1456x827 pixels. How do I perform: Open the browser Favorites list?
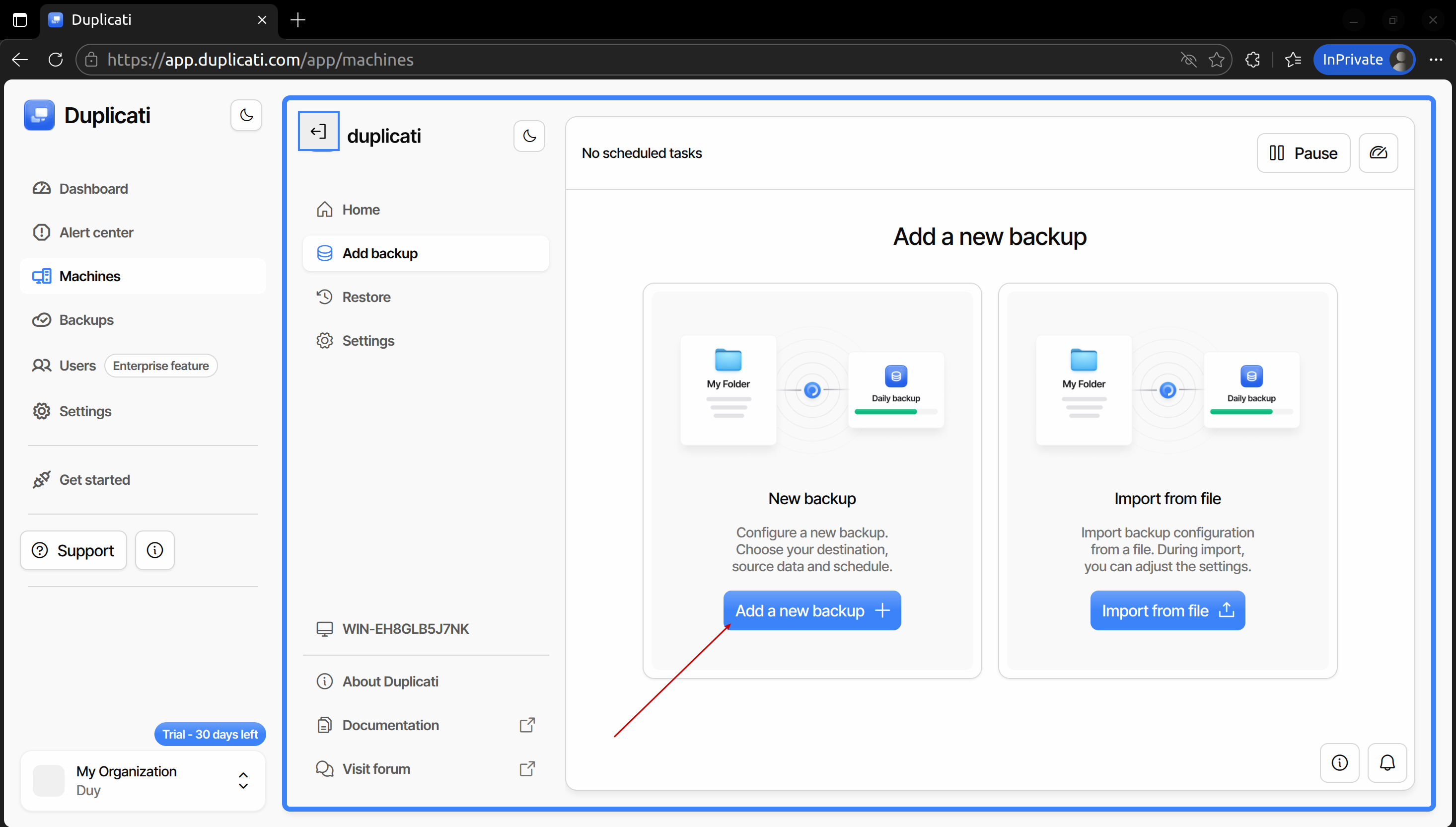tap(1293, 60)
